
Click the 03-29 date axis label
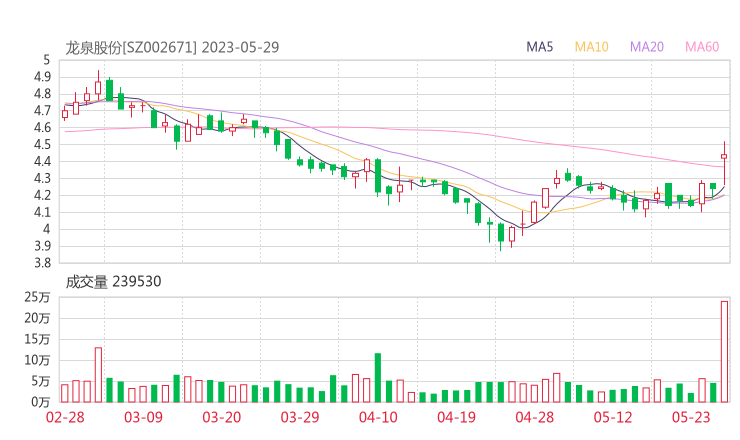click(299, 417)
